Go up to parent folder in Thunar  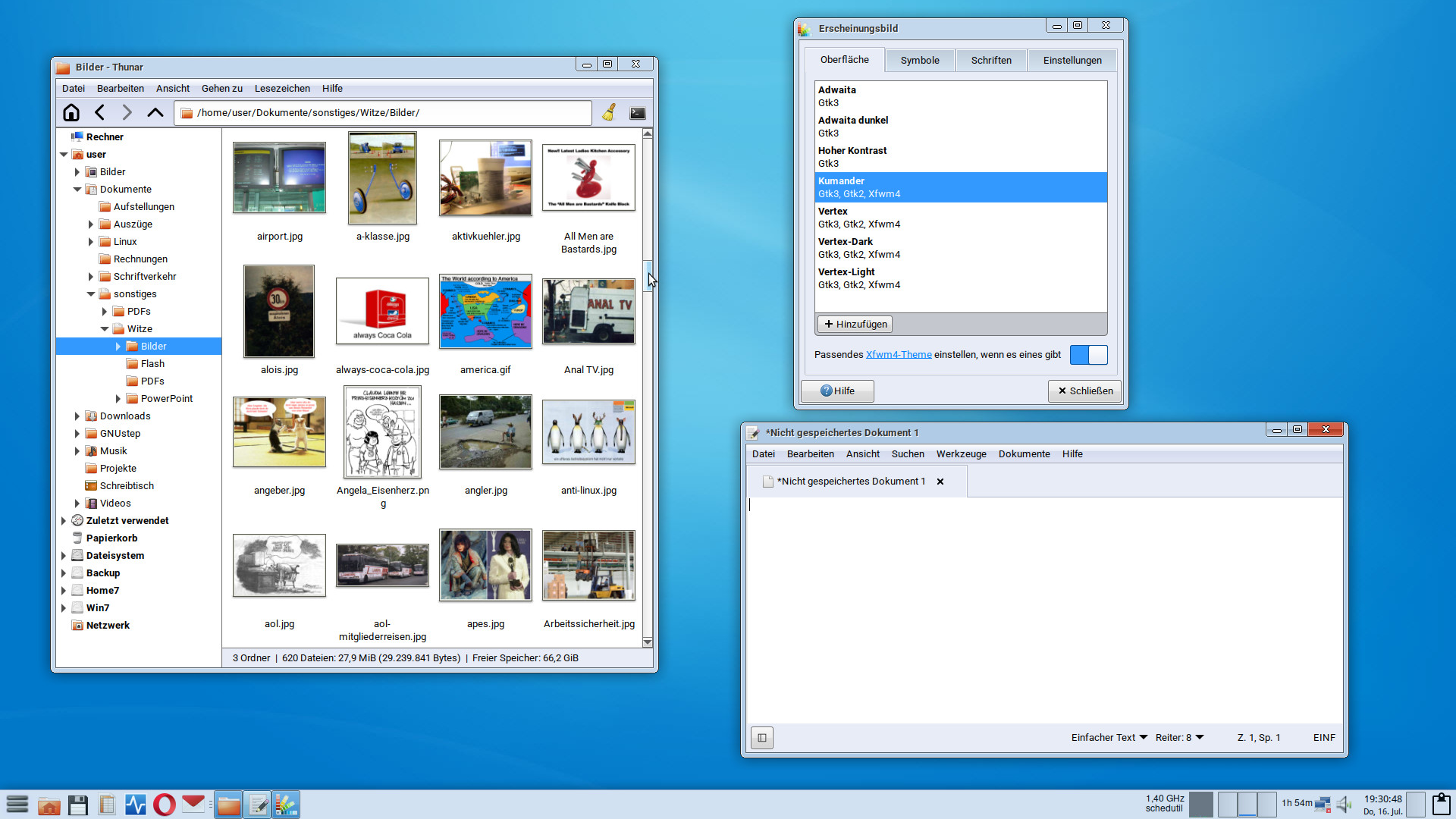(155, 113)
